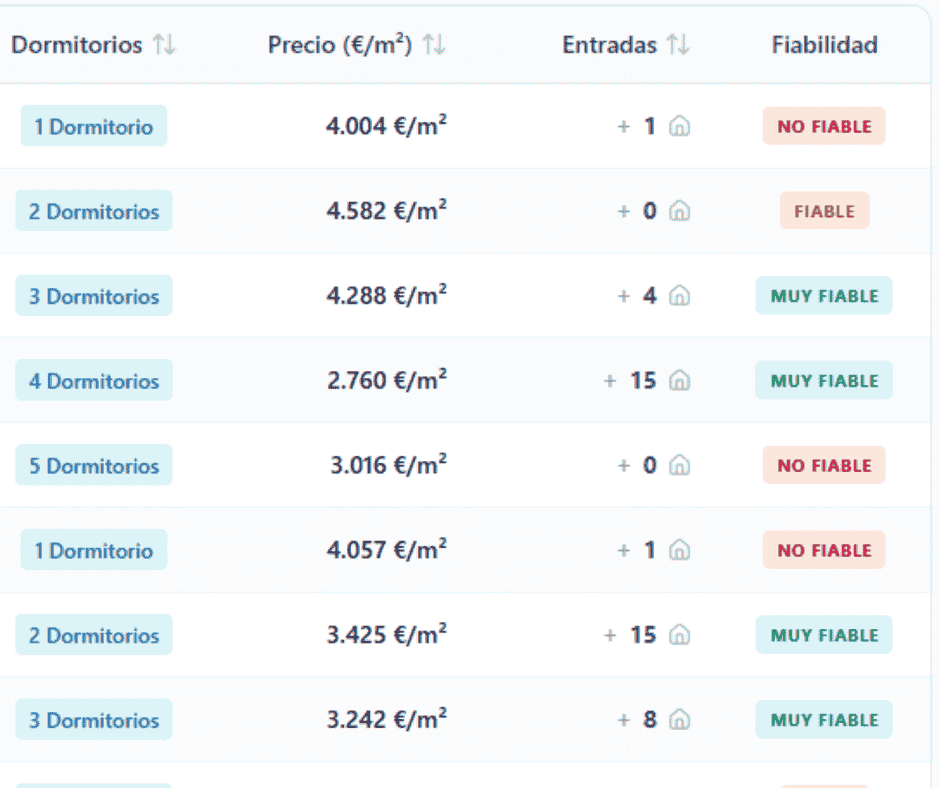Click the FIABLE reliability badge

click(x=824, y=212)
